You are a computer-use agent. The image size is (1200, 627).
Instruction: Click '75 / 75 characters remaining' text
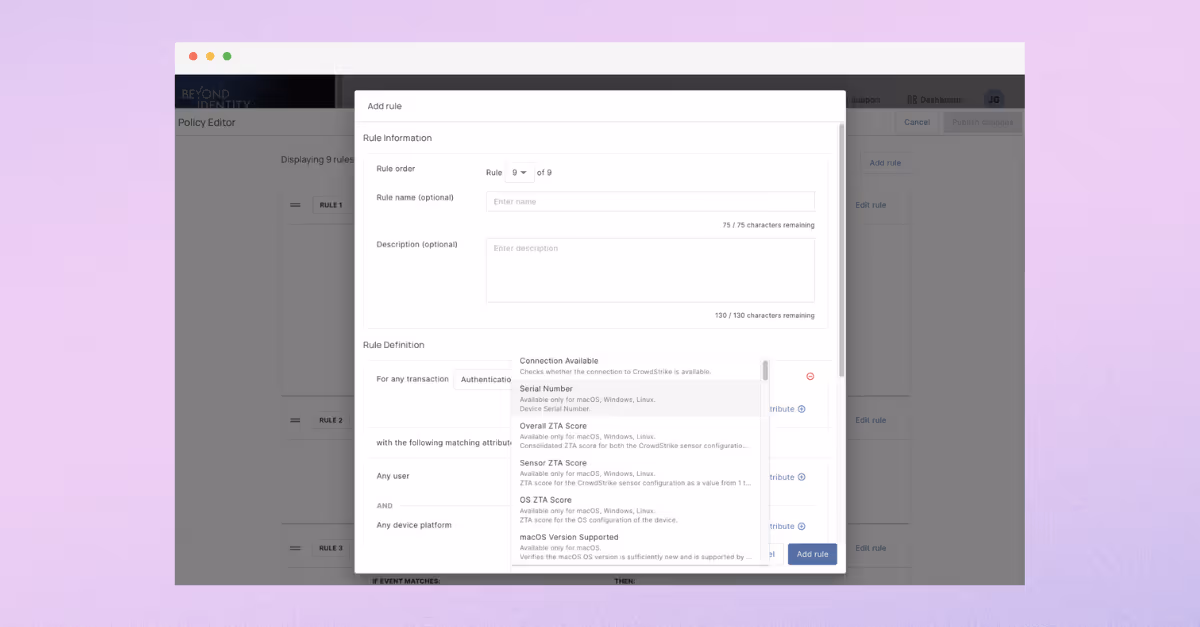click(x=768, y=225)
